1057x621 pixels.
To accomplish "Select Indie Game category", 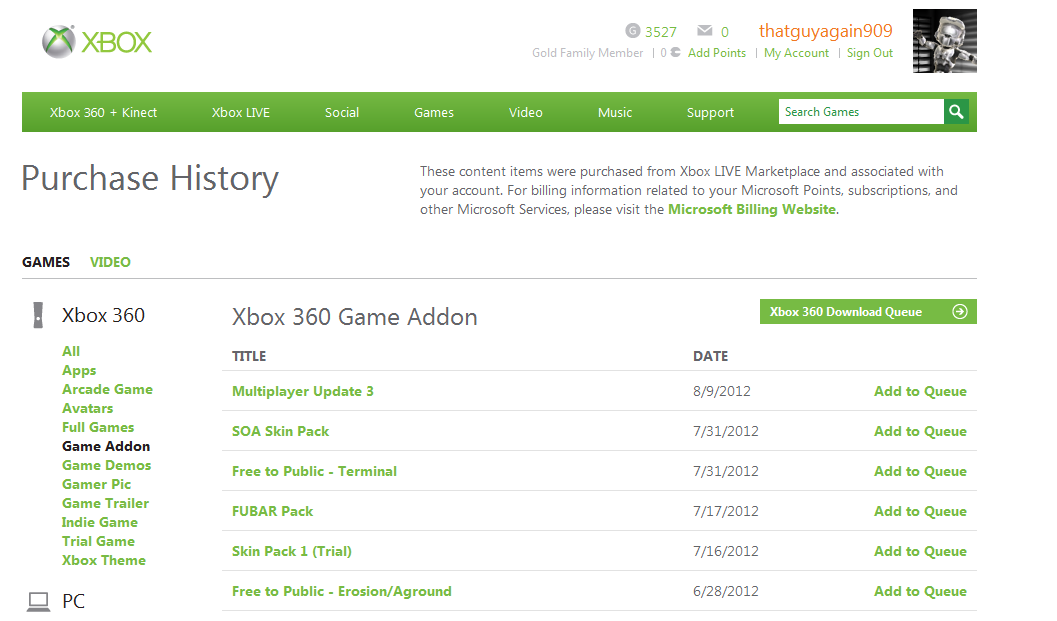I will 100,522.
